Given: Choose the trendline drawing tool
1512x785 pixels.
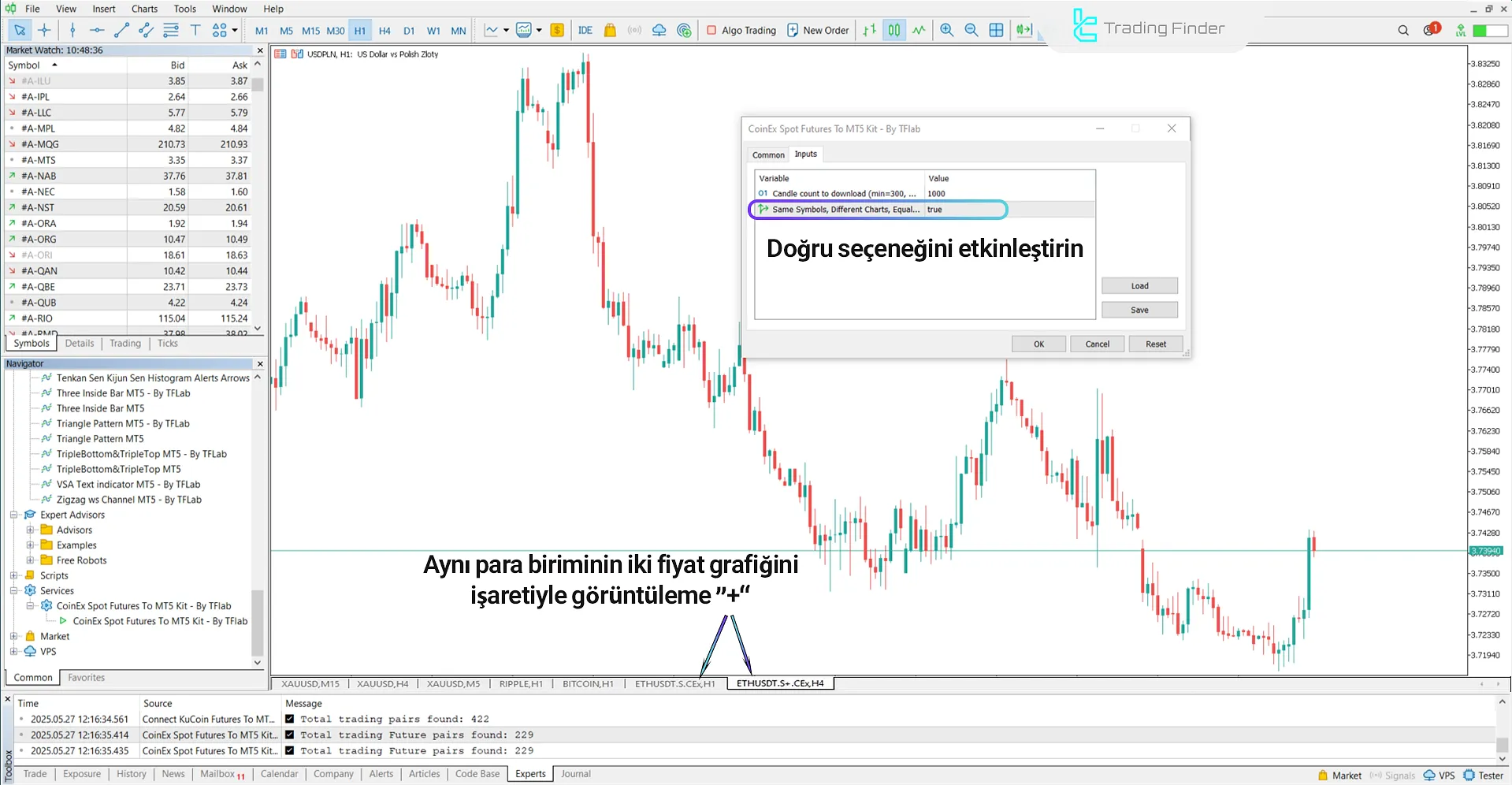Looking at the screenshot, I should 121,30.
